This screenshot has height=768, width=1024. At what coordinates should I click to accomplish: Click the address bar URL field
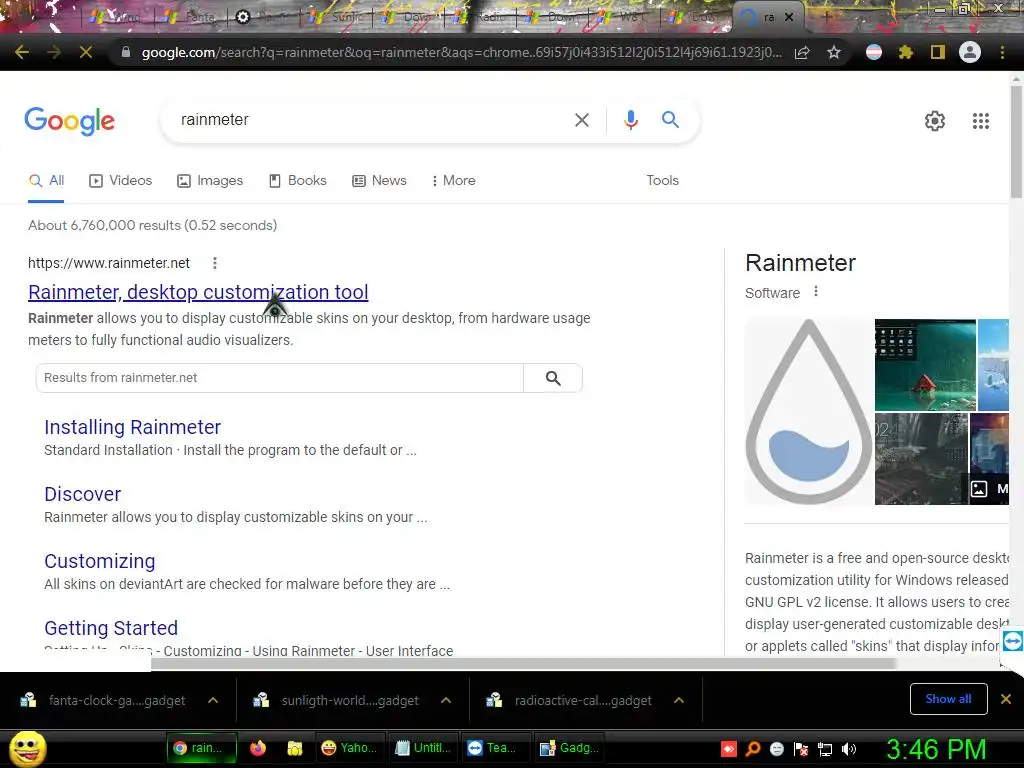click(x=461, y=52)
